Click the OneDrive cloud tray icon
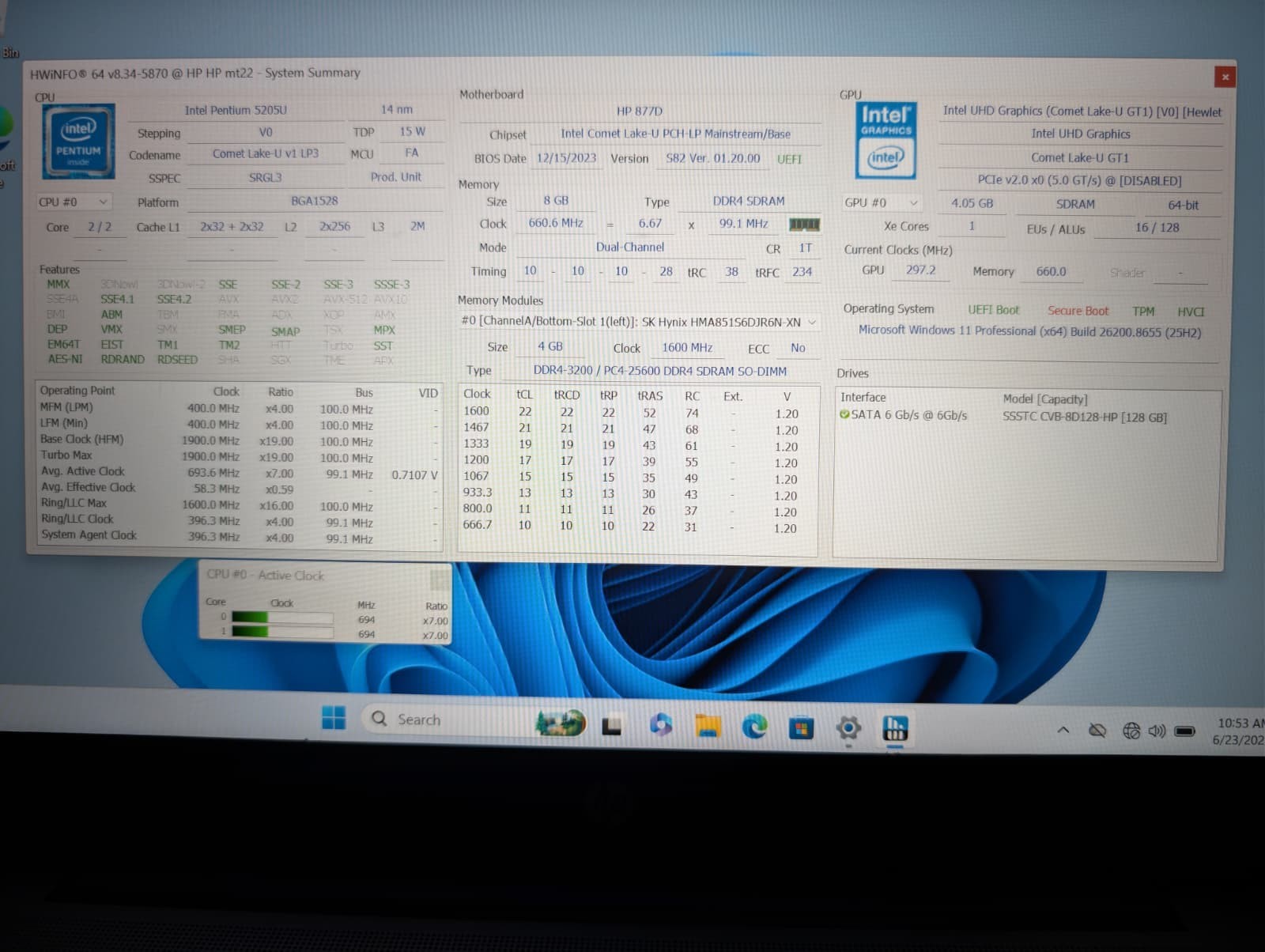Image resolution: width=1265 pixels, height=952 pixels. [x=1097, y=730]
